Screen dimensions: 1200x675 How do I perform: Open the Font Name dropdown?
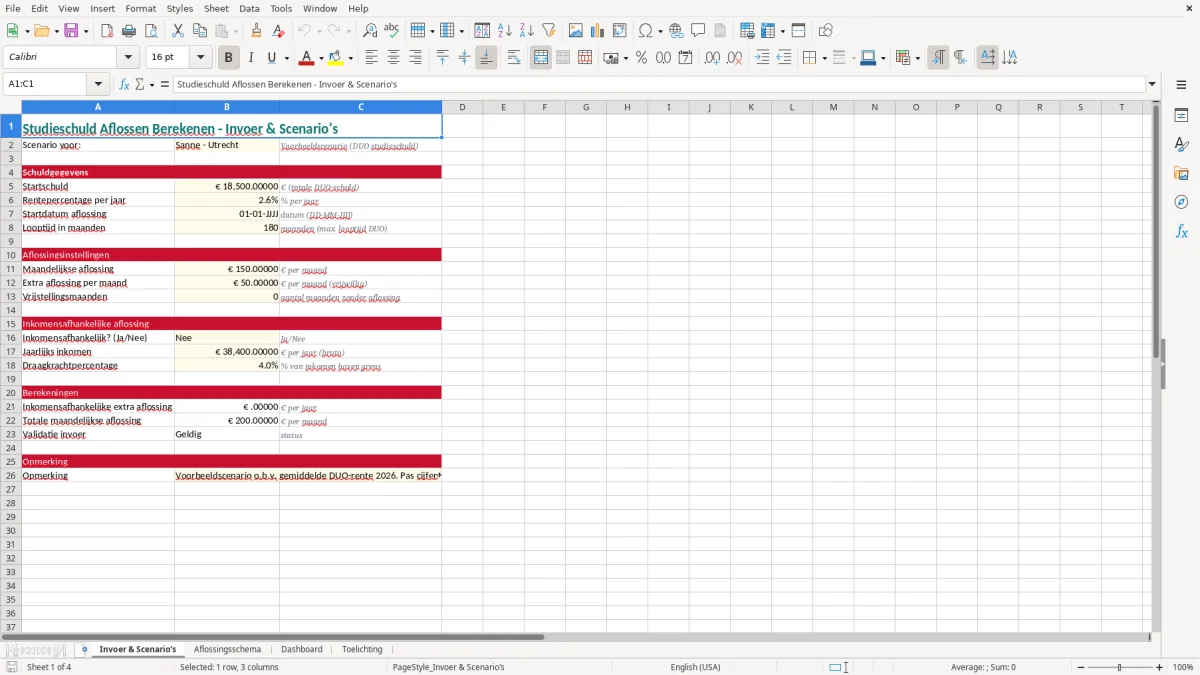point(128,58)
